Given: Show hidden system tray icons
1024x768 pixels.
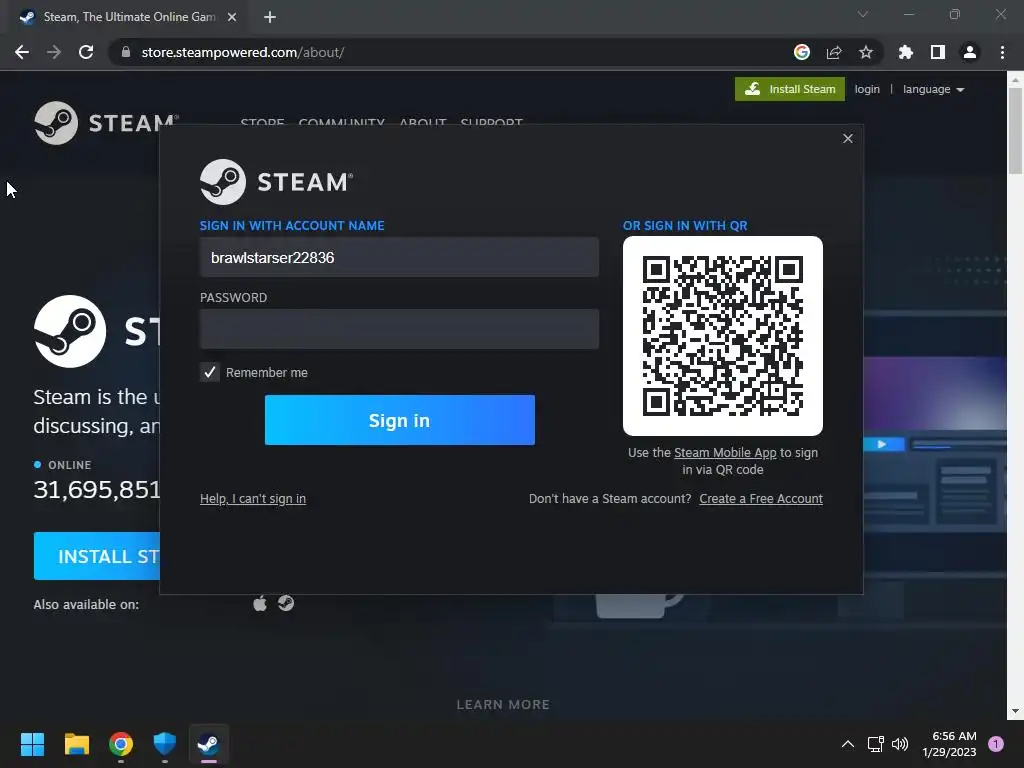Looking at the screenshot, I should (848, 744).
